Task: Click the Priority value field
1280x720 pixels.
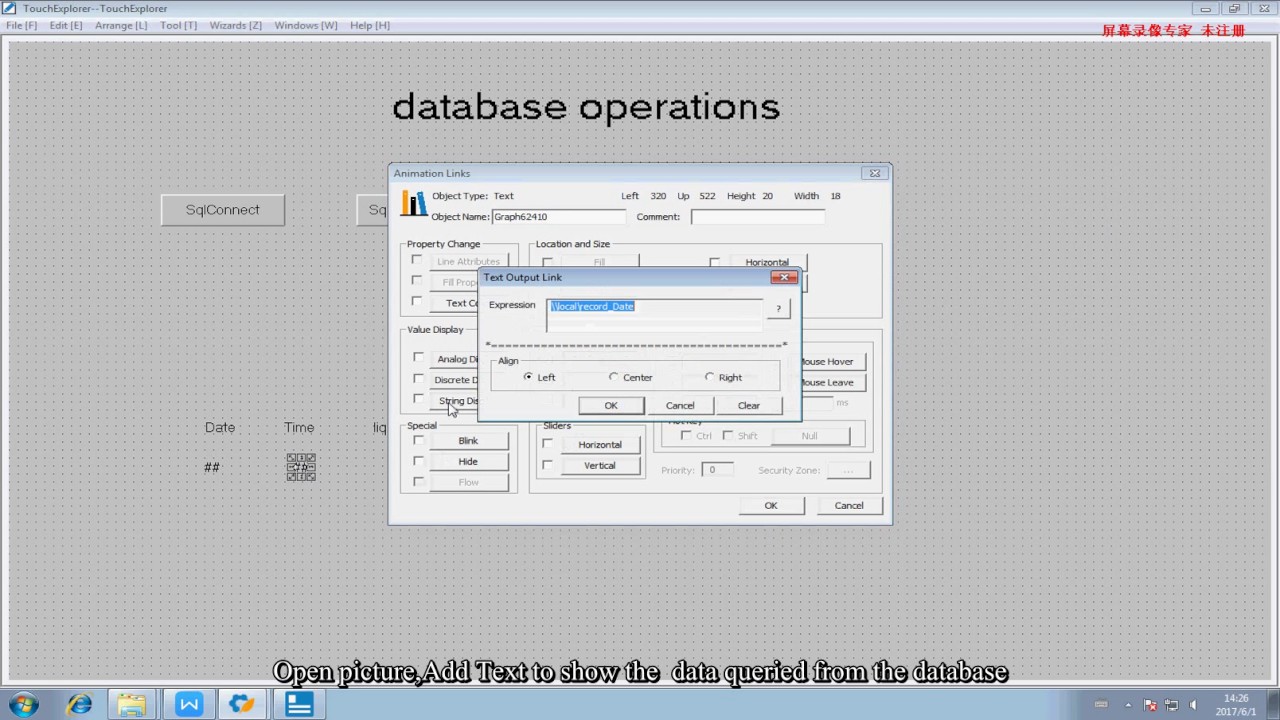Action: pyautogui.click(x=715, y=470)
